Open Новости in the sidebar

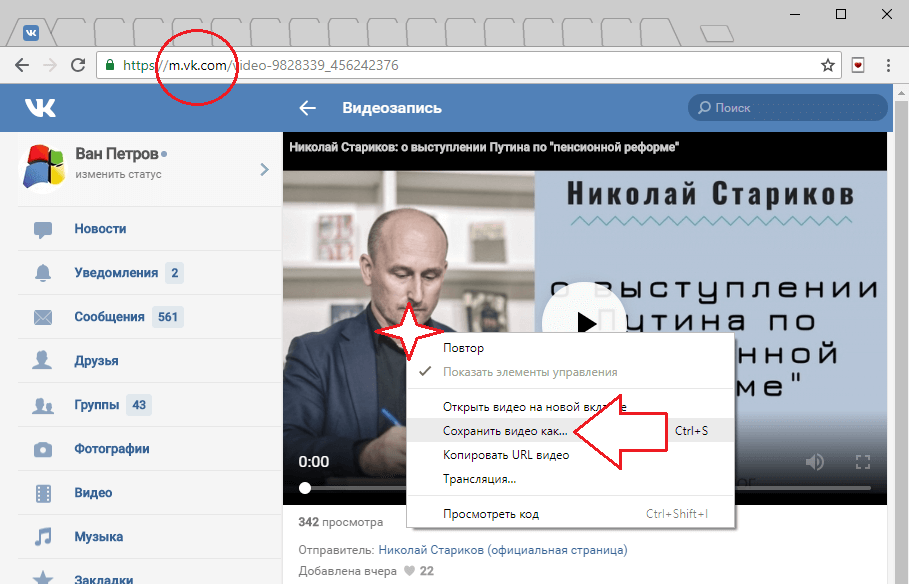point(150,228)
